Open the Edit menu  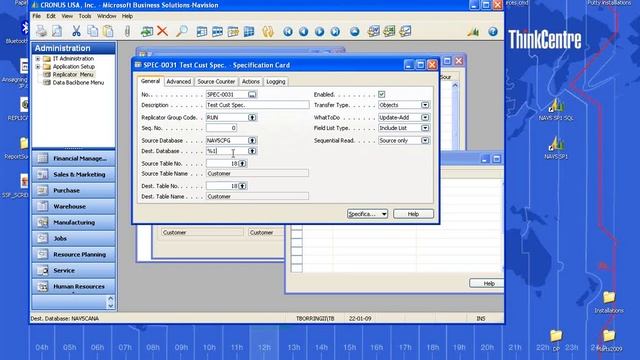pyautogui.click(x=51, y=16)
